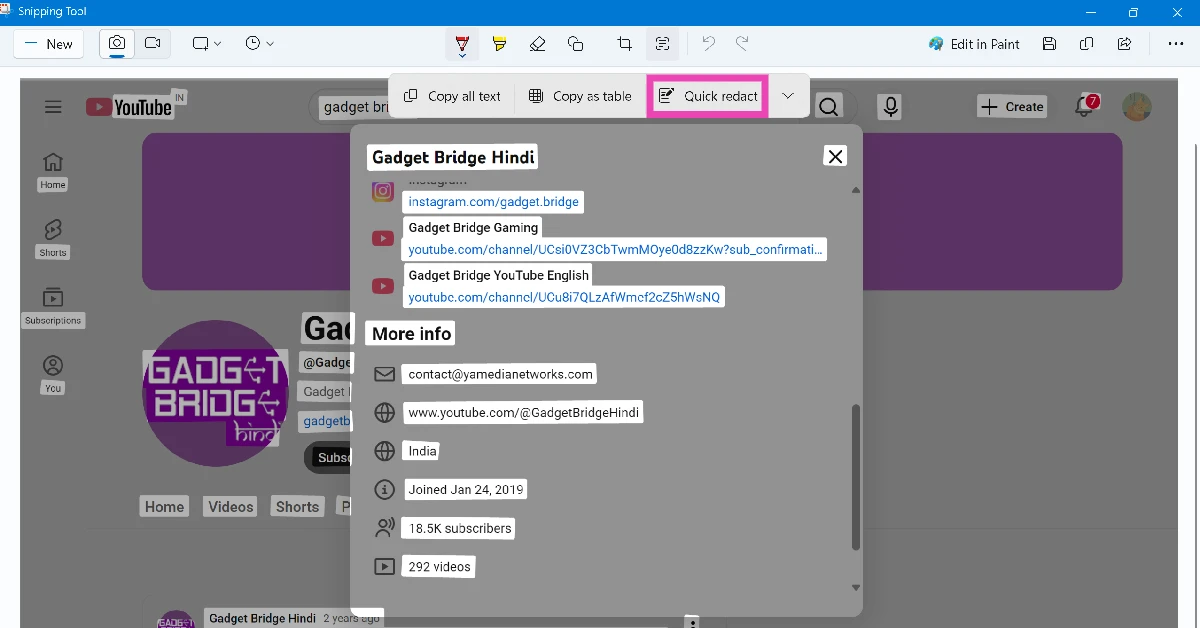The width and height of the screenshot is (1200, 628).
Task: Open the delay timer dropdown
Action: coord(257,44)
